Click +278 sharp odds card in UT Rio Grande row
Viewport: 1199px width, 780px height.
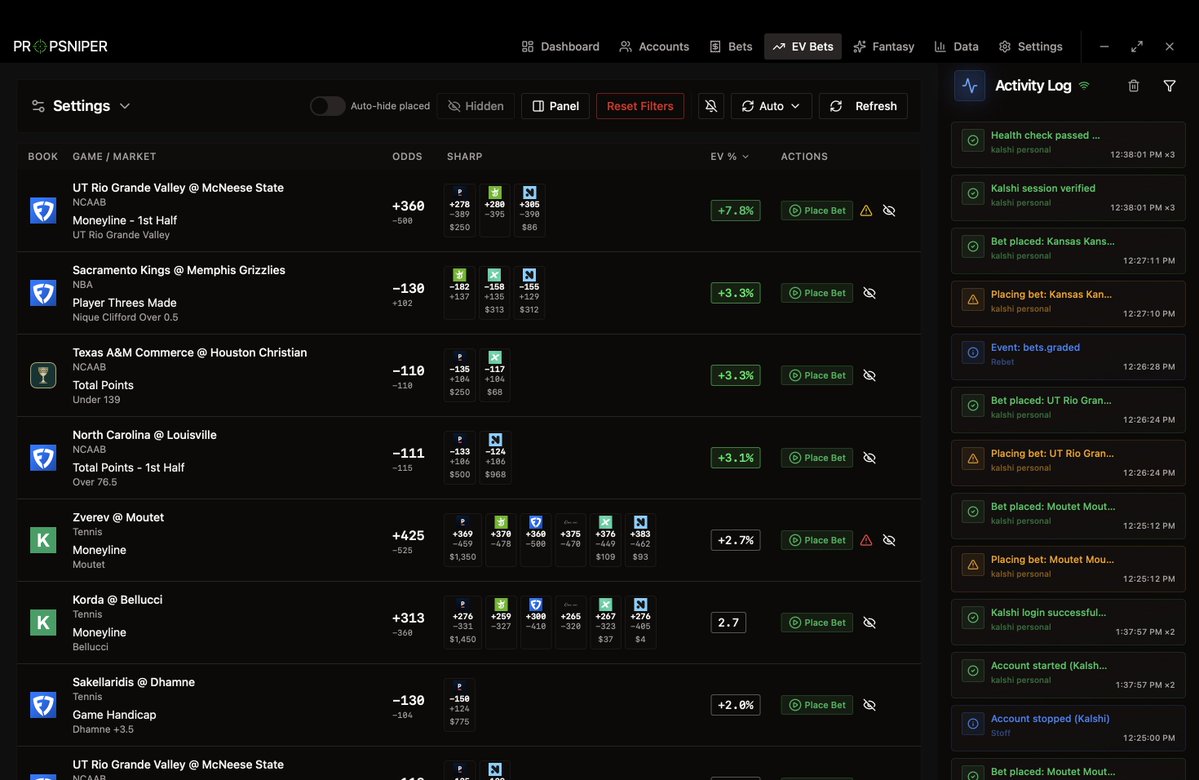click(460, 210)
